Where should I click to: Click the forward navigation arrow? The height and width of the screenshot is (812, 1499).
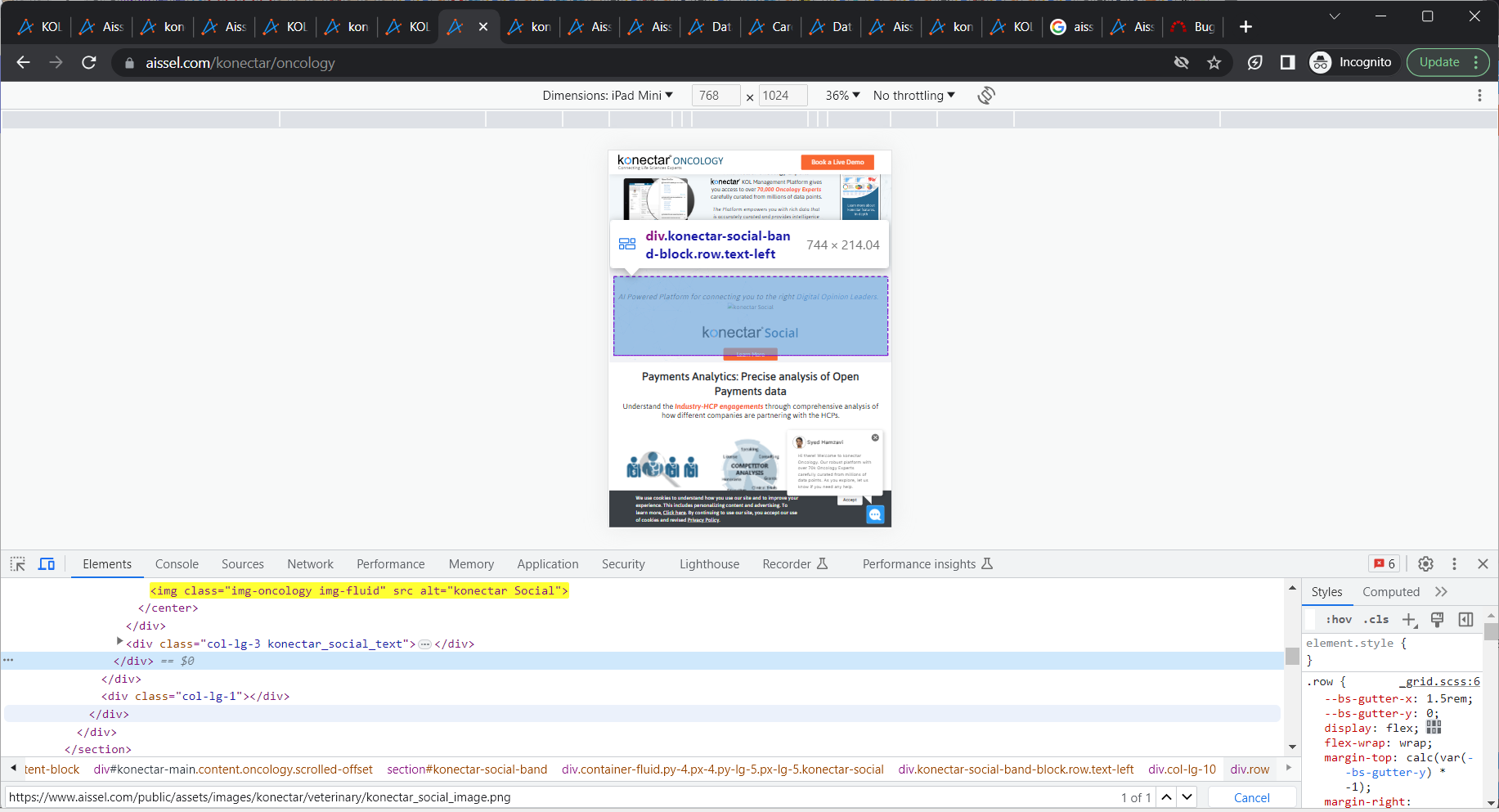tap(56, 63)
